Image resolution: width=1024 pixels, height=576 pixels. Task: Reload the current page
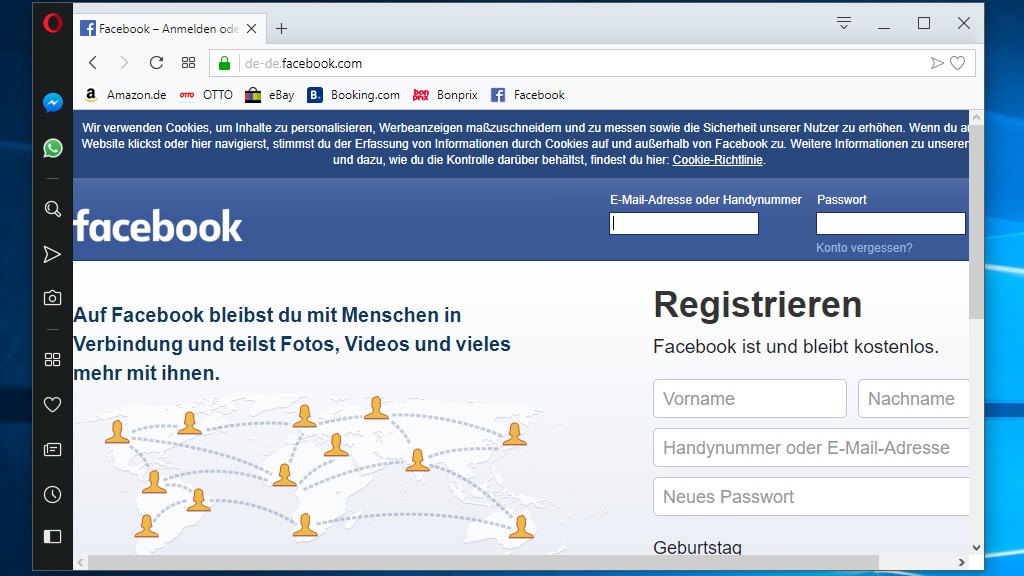coord(156,63)
